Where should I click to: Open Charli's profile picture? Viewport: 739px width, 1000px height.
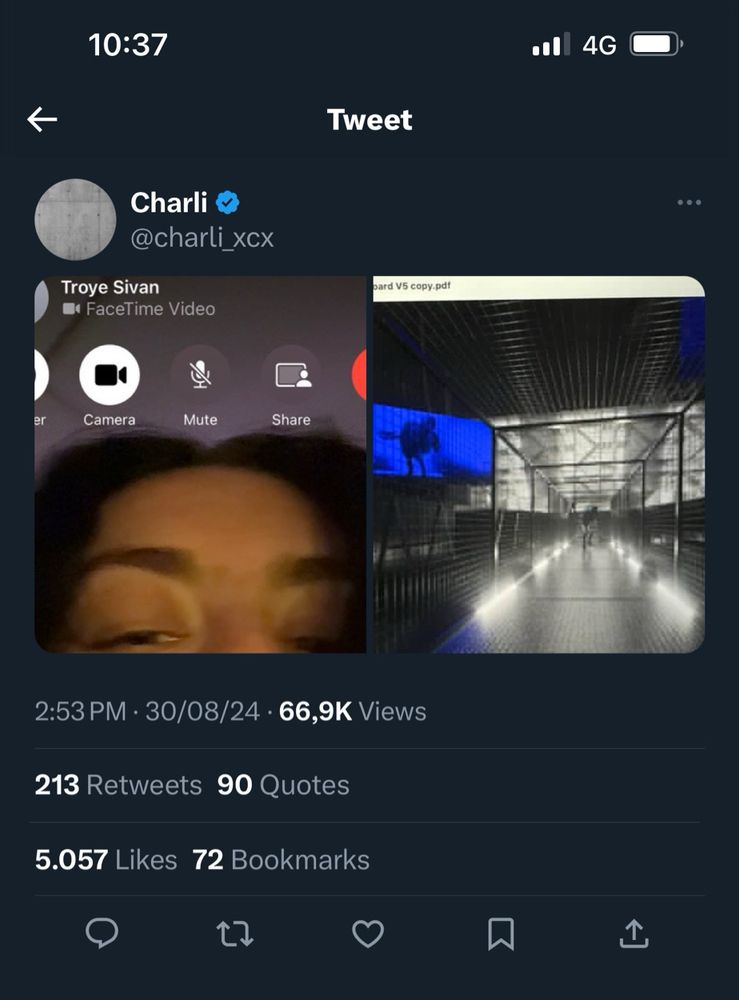click(76, 220)
